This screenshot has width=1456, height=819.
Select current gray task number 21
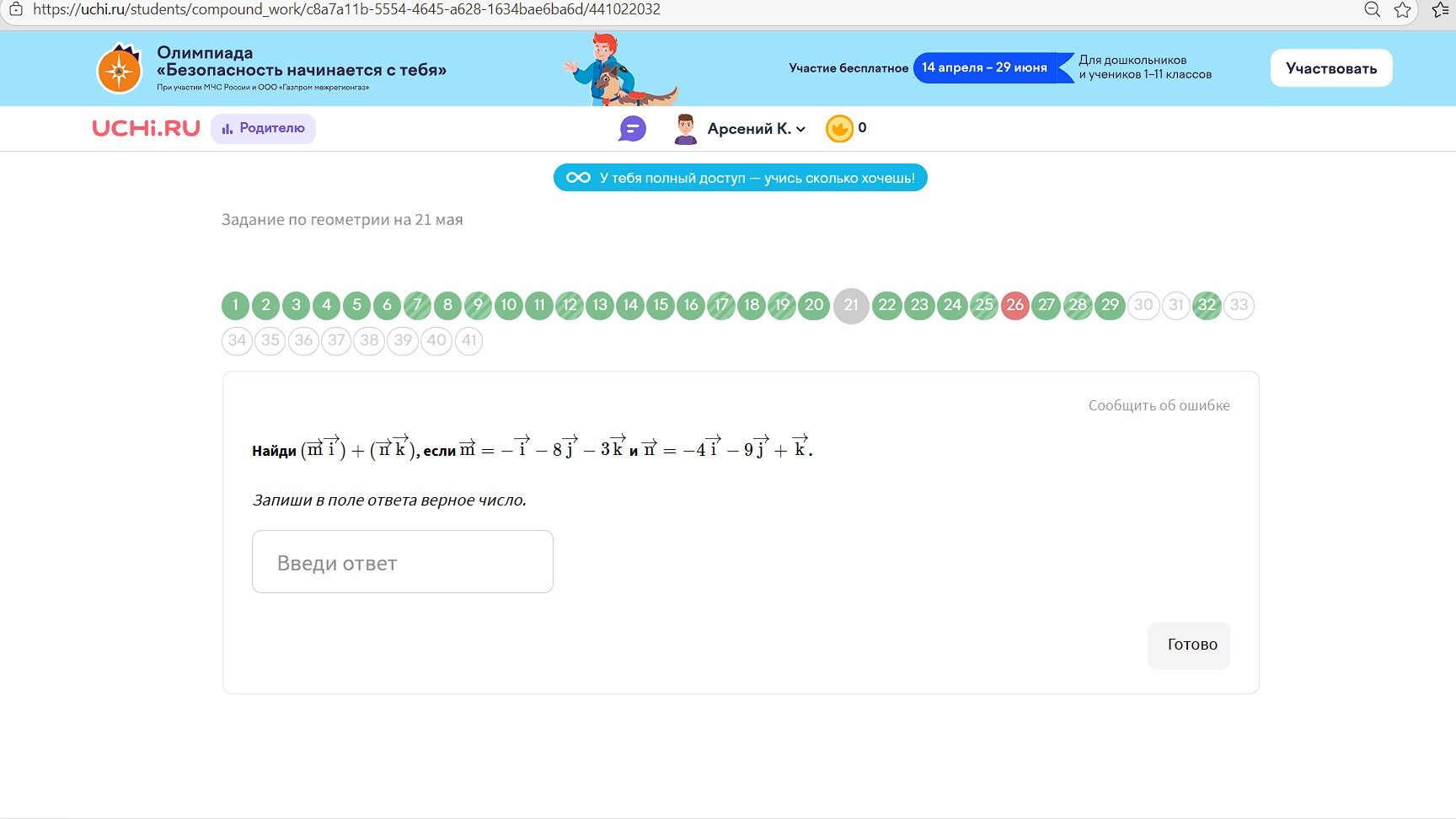tap(851, 305)
